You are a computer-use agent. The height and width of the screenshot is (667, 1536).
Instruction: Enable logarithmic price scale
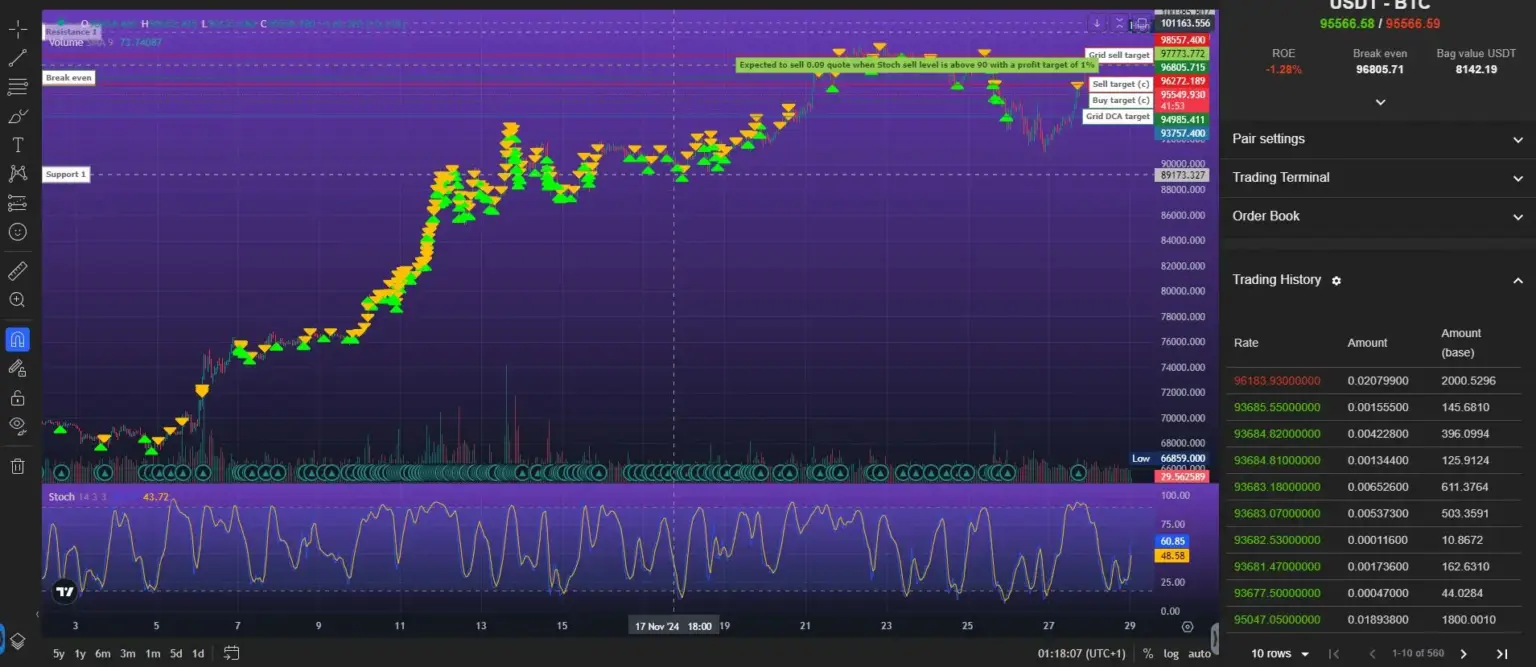pos(1171,652)
